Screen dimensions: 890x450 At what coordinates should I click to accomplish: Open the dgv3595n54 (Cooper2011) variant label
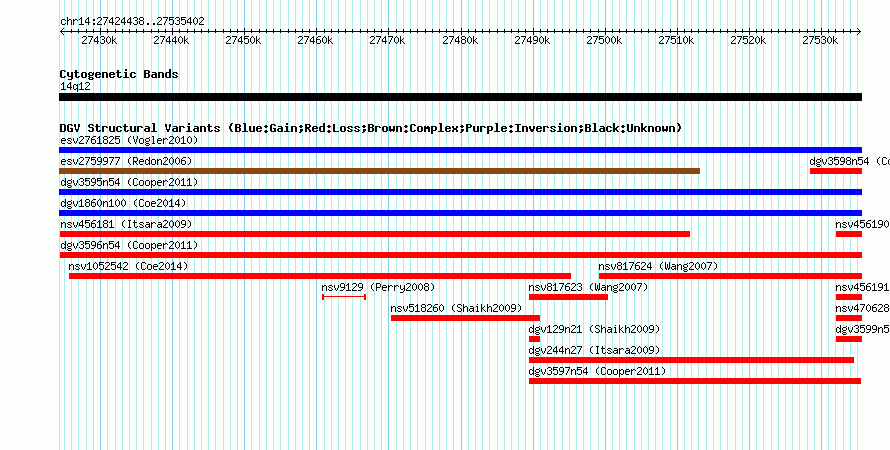[x=129, y=182]
